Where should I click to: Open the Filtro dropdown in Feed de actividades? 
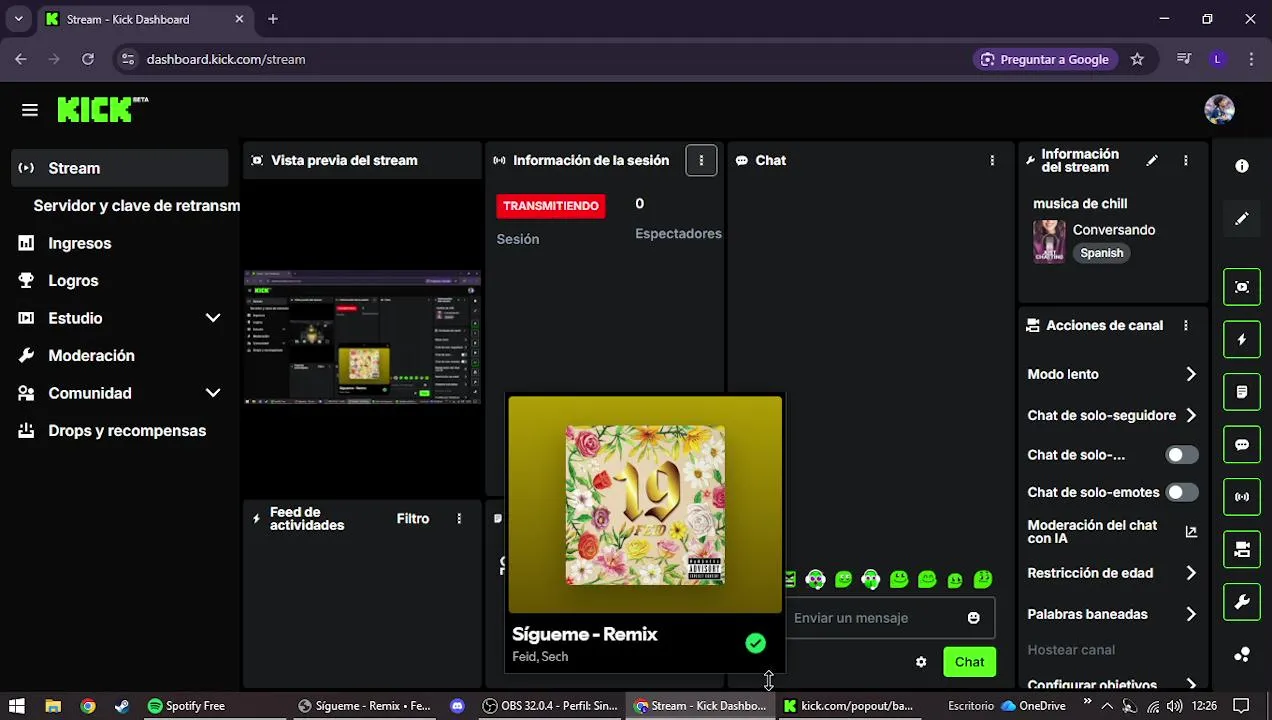coord(413,518)
